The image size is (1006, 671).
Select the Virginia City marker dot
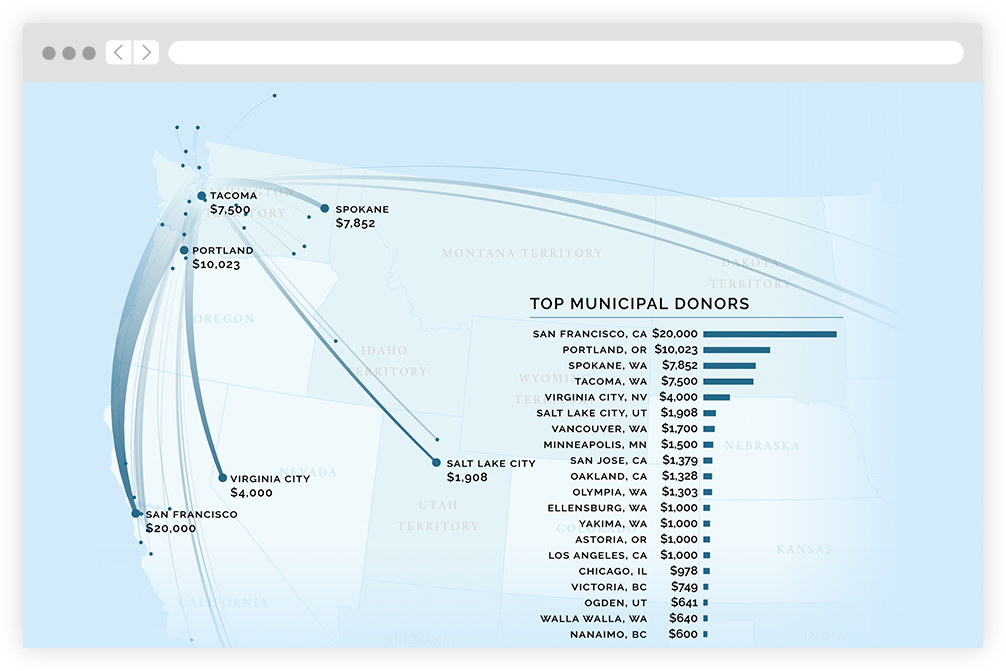[223, 478]
